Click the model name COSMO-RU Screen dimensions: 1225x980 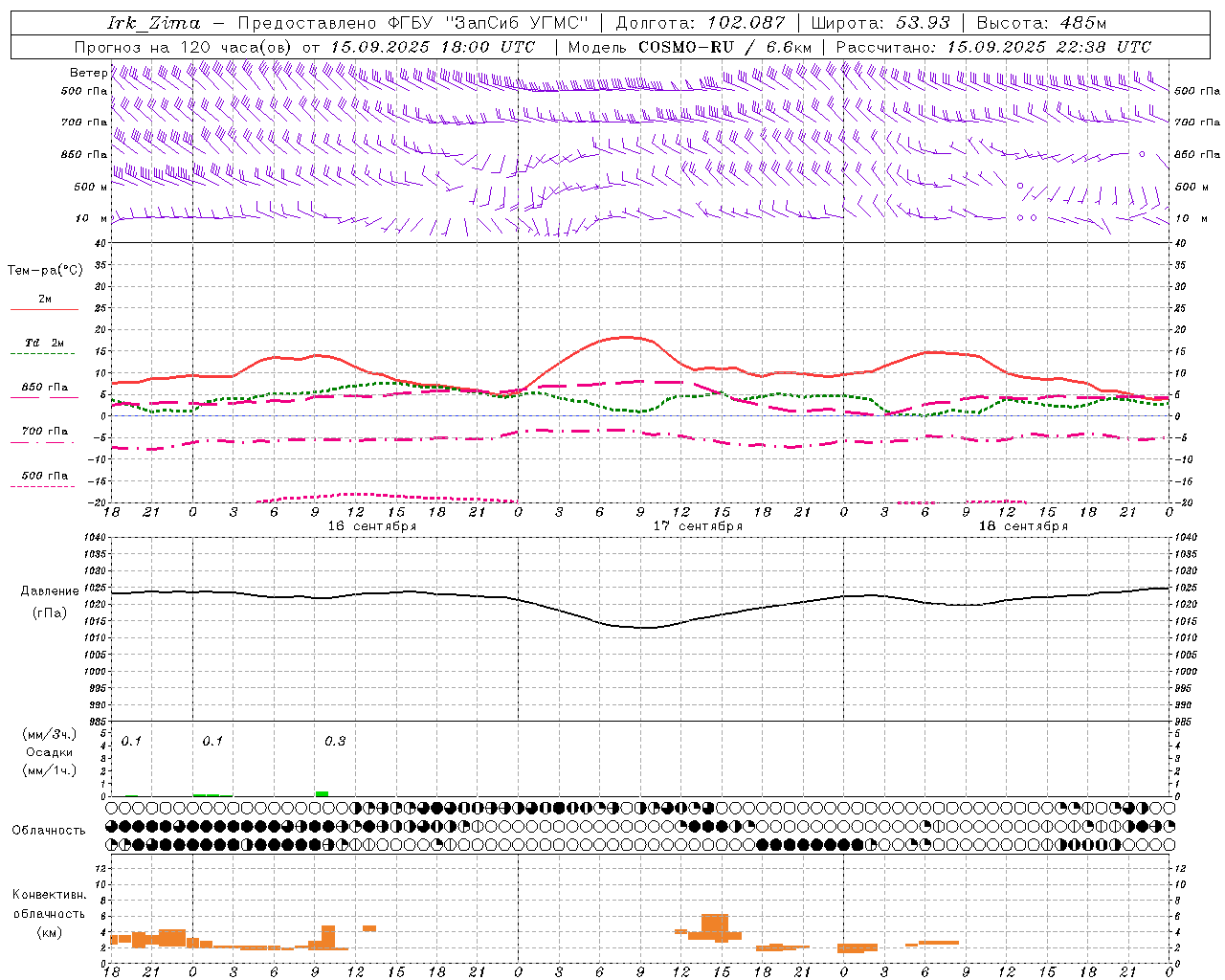pyautogui.click(x=686, y=47)
